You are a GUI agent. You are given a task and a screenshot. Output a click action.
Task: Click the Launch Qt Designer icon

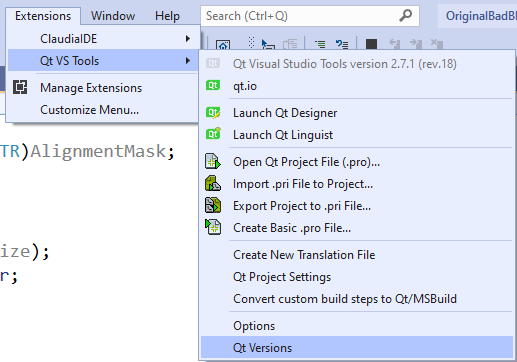point(213,113)
